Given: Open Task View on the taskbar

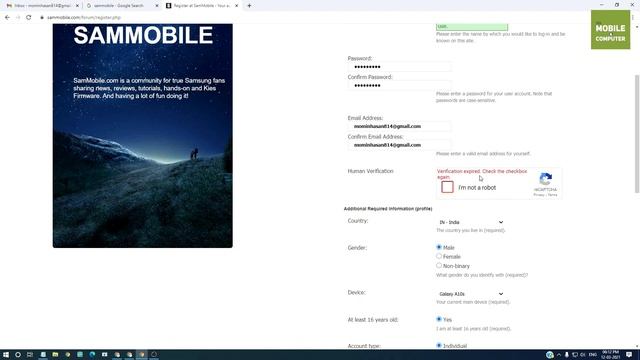Looking at the screenshot, I should (30, 355).
